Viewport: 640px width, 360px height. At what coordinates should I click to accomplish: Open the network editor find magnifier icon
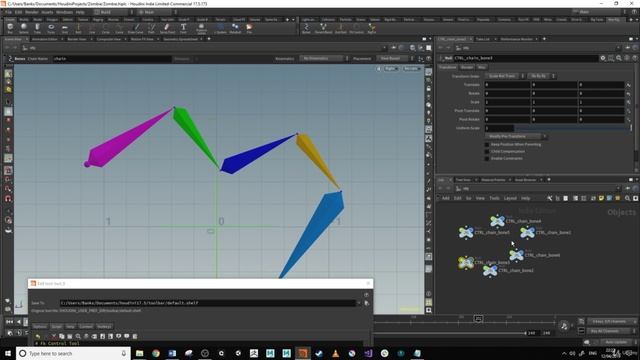click(627, 198)
